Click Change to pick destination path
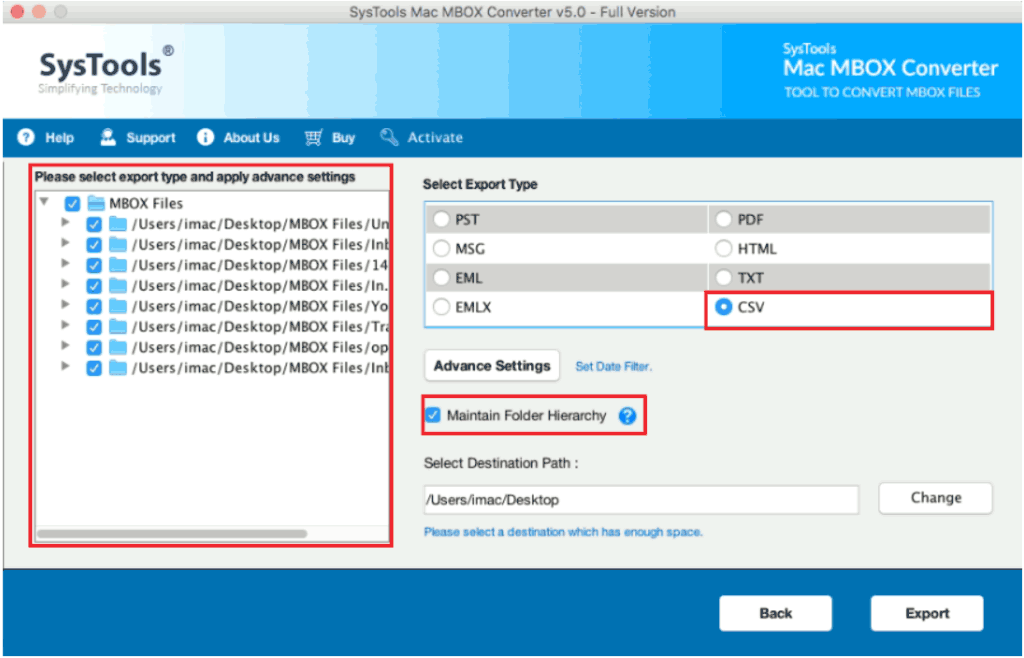This screenshot has height=658, width=1024. (x=935, y=498)
